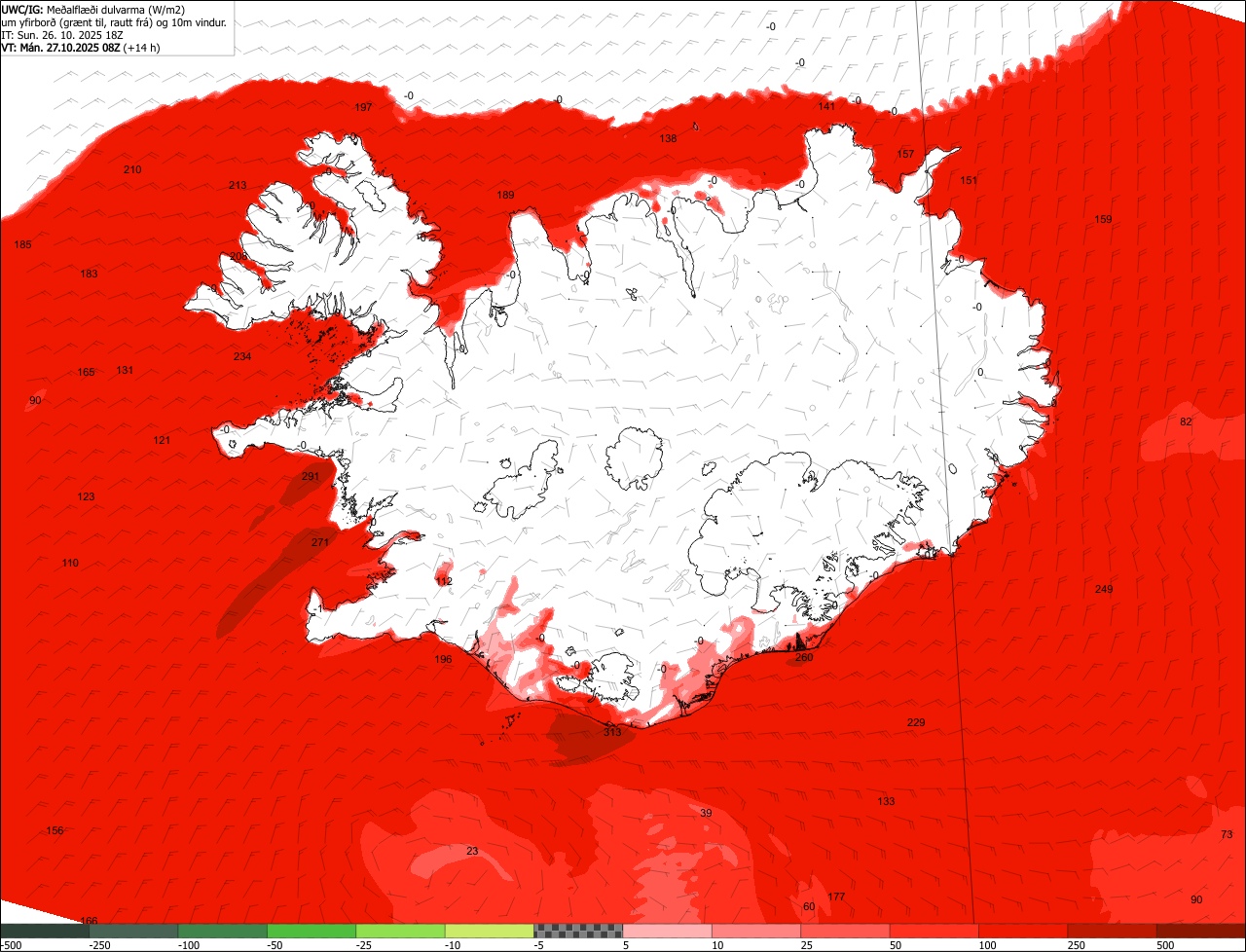Click the map value '133' in the southeast sea
The height and width of the screenshot is (952, 1246).
(886, 801)
